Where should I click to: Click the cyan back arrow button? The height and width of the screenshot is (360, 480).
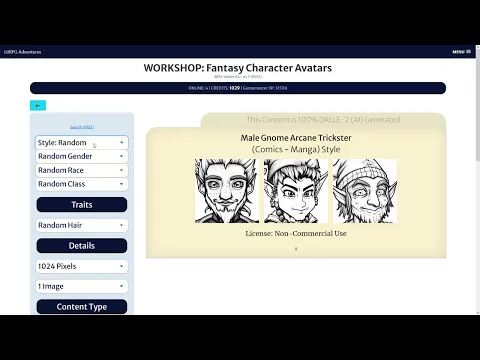pos(38,105)
